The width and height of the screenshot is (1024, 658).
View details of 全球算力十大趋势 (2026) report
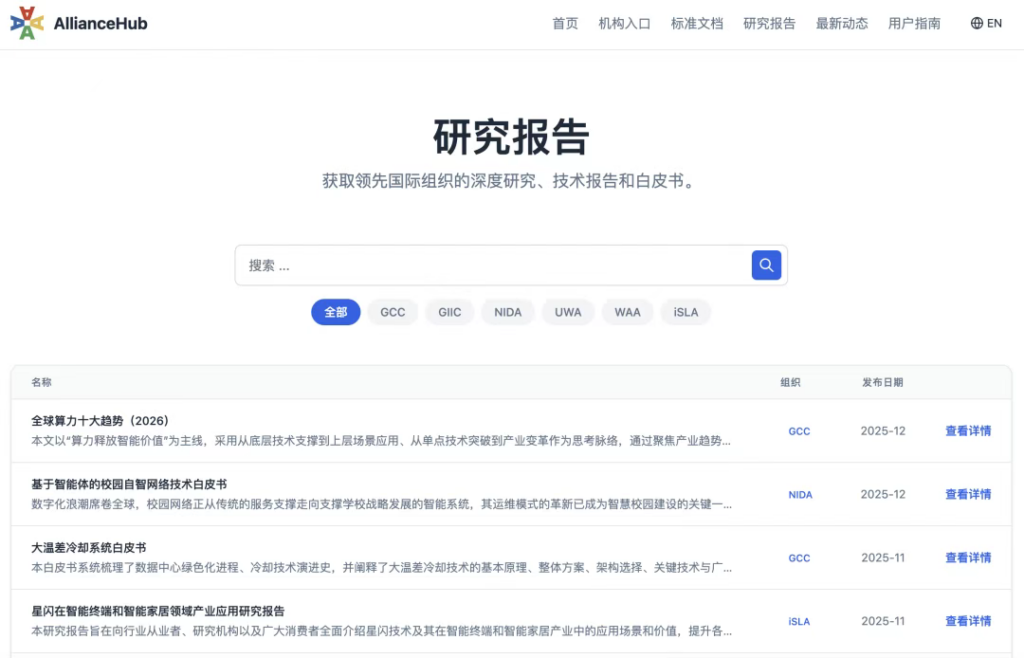pos(967,431)
